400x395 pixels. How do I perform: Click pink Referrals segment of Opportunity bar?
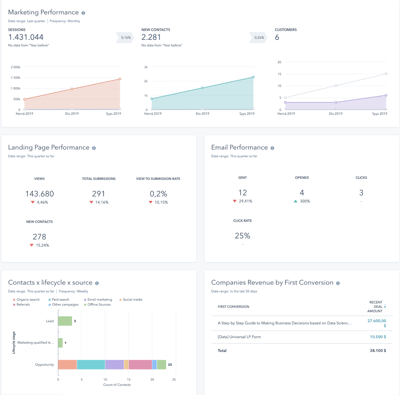tap(140, 365)
